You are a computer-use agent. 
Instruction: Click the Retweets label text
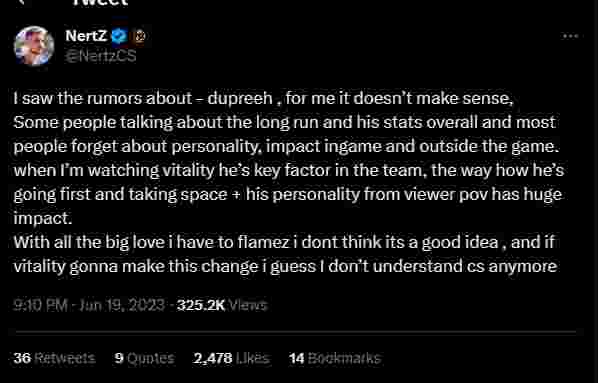pyautogui.click(x=64, y=358)
